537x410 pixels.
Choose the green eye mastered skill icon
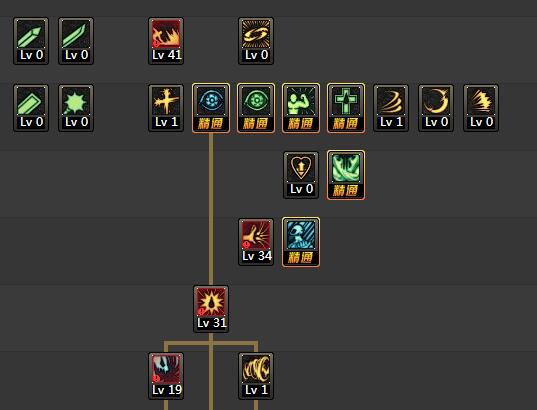click(x=256, y=108)
